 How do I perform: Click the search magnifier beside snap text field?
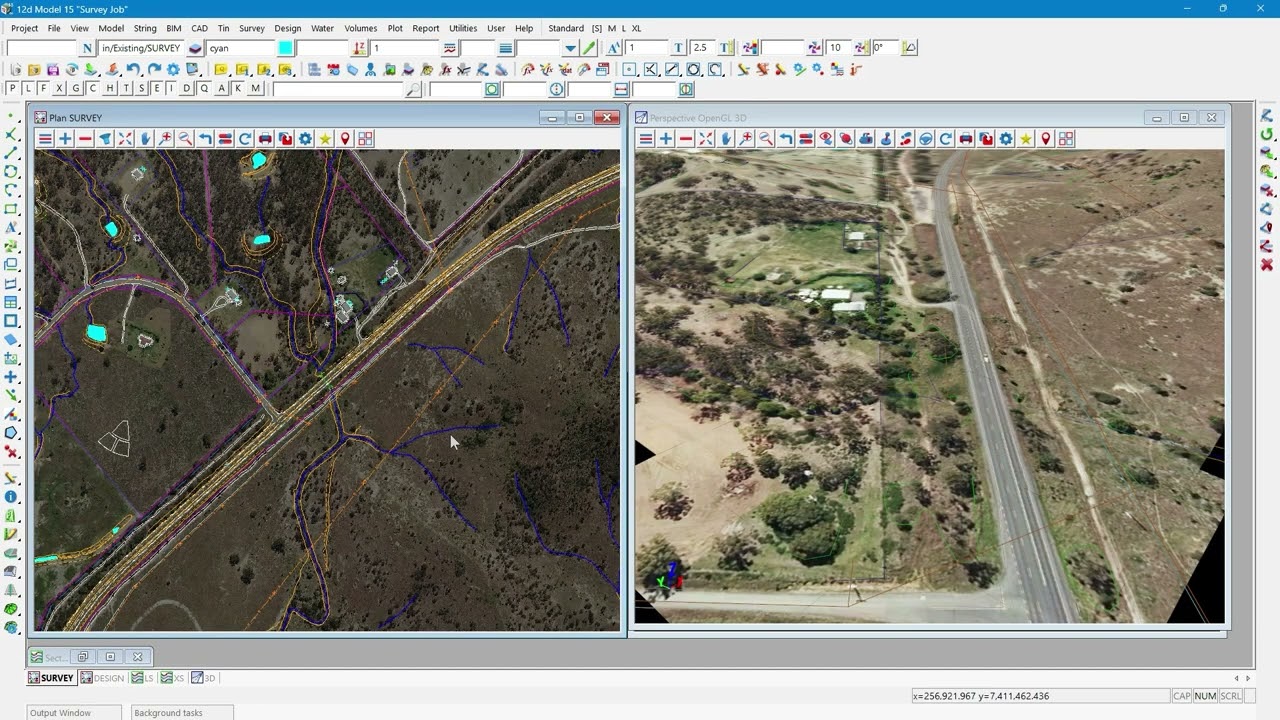click(413, 89)
